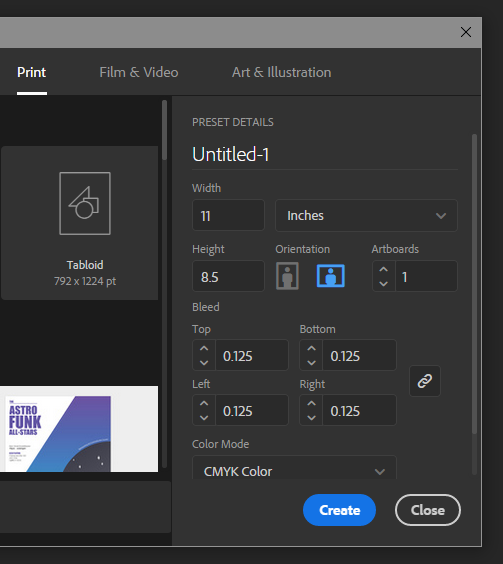Decrease the Artboards count
Image resolution: width=503 pixels, height=564 pixels.
[384, 283]
